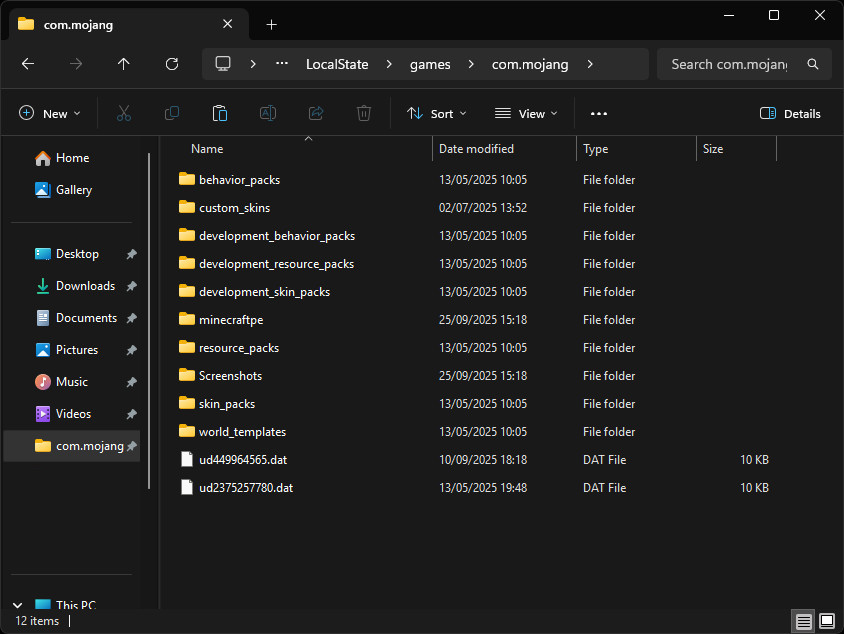This screenshot has height=634, width=844.
Task: Open the New item button
Action: (50, 114)
